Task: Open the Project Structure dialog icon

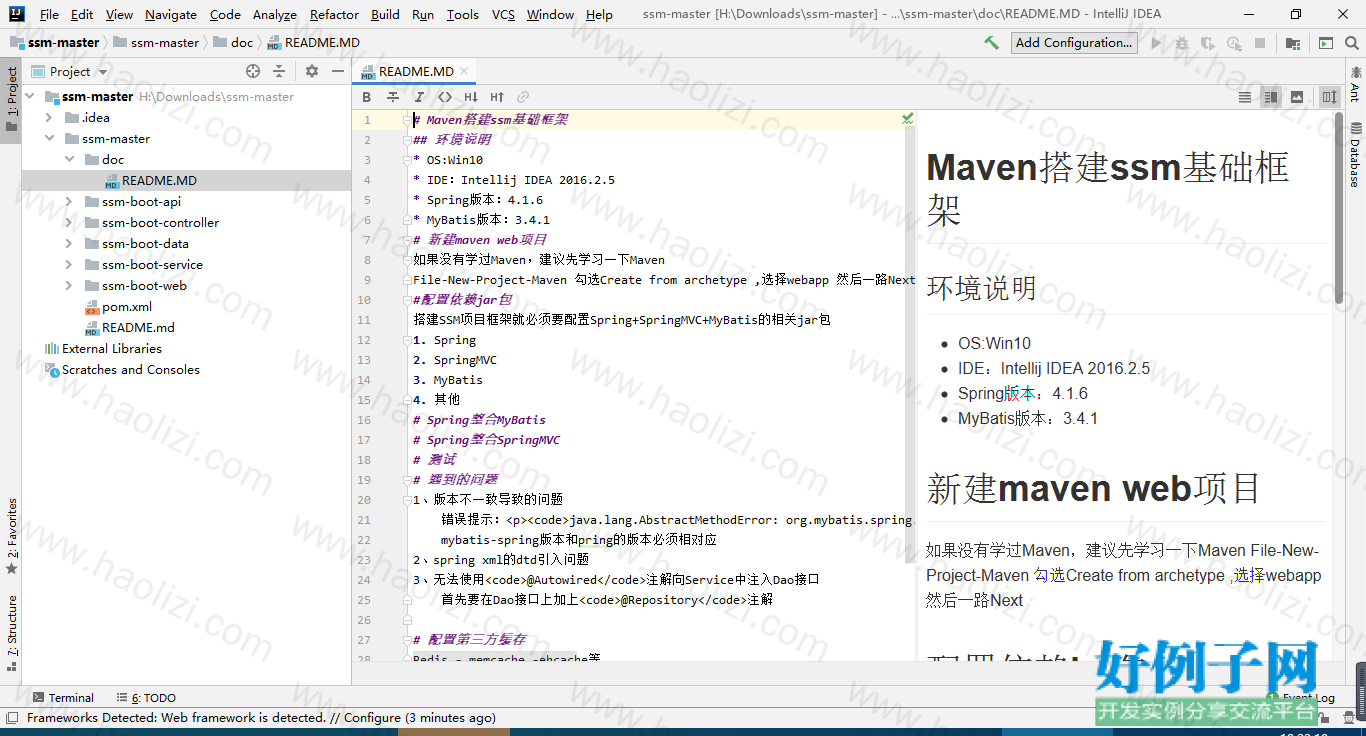Action: click(1293, 43)
